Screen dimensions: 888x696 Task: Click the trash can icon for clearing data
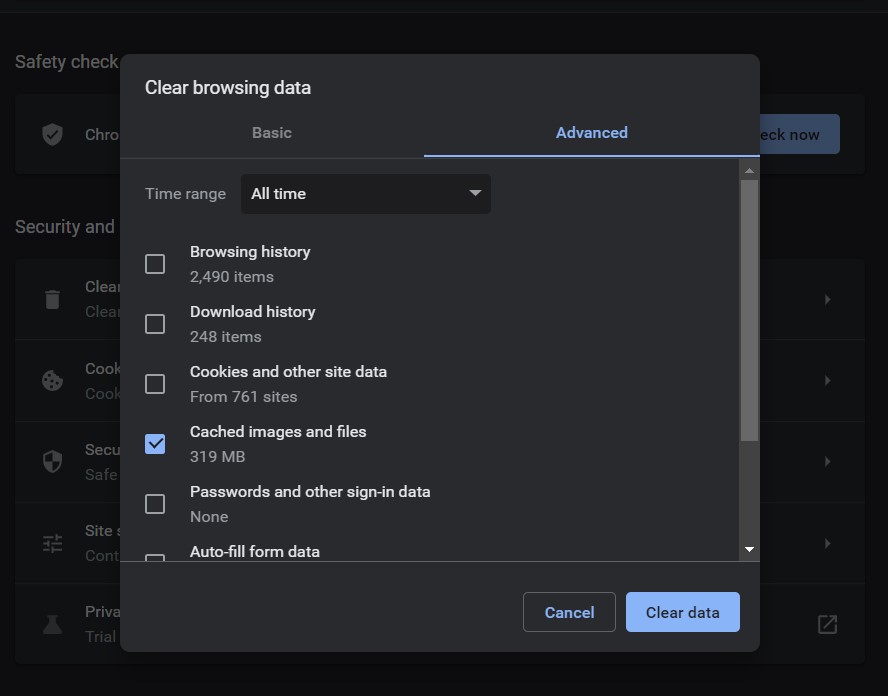point(52,299)
